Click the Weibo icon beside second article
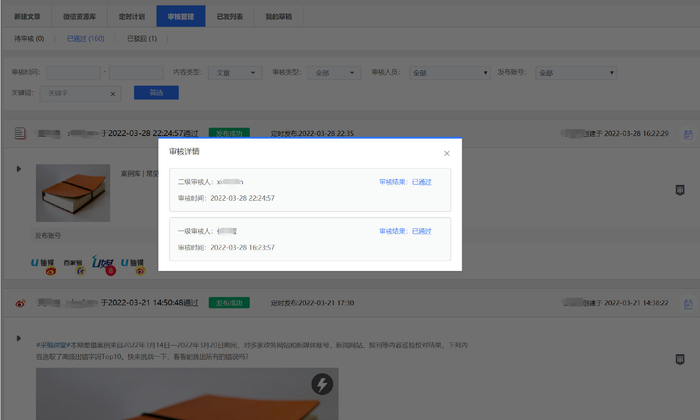The image size is (700, 420). pos(19,303)
